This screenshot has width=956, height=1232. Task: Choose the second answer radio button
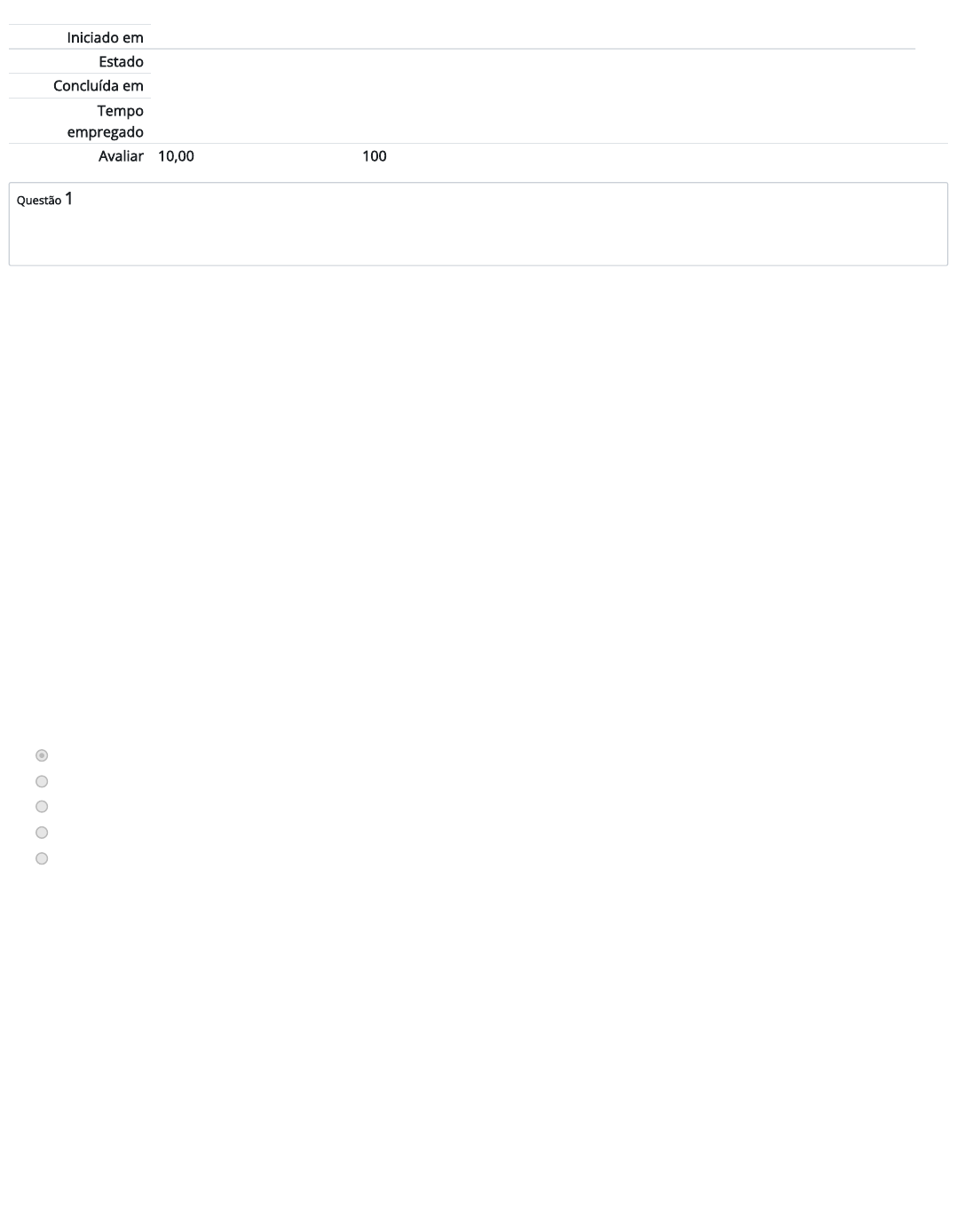[42, 781]
